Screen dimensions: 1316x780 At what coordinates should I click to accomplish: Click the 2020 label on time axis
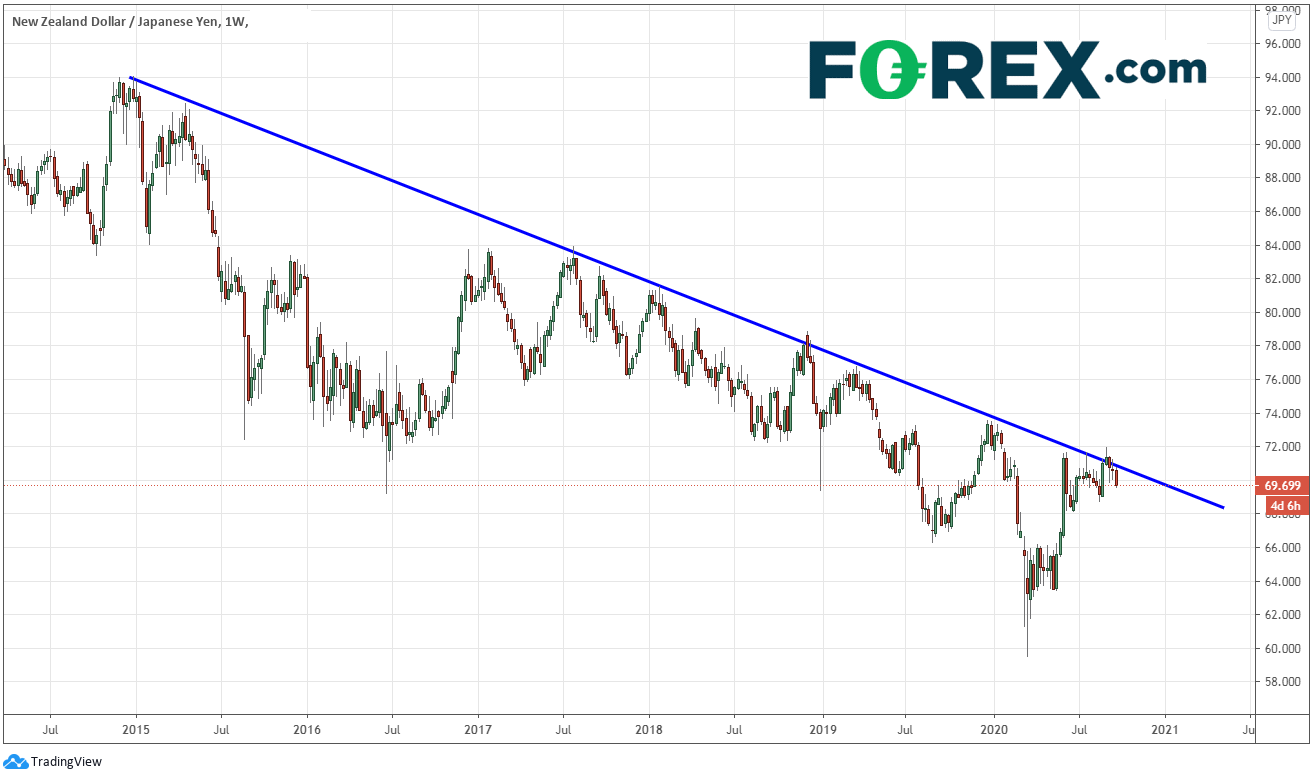994,731
